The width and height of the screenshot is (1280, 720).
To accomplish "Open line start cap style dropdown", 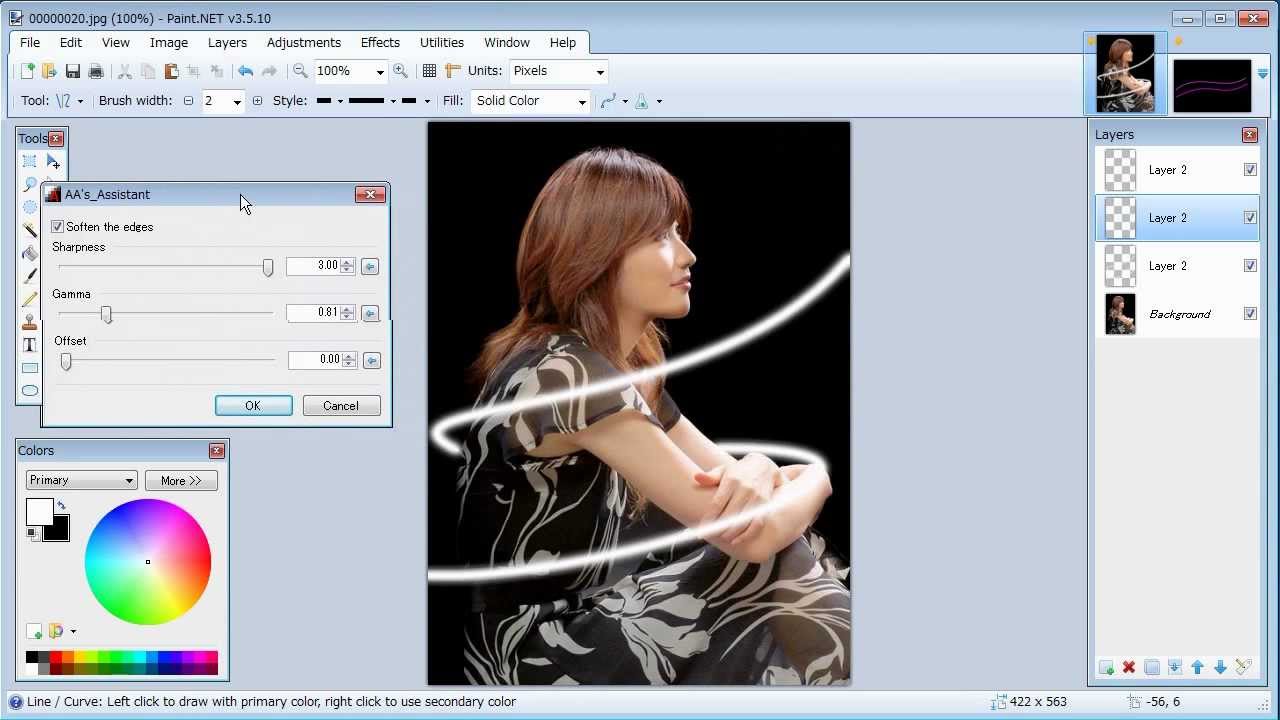I will (x=340, y=101).
